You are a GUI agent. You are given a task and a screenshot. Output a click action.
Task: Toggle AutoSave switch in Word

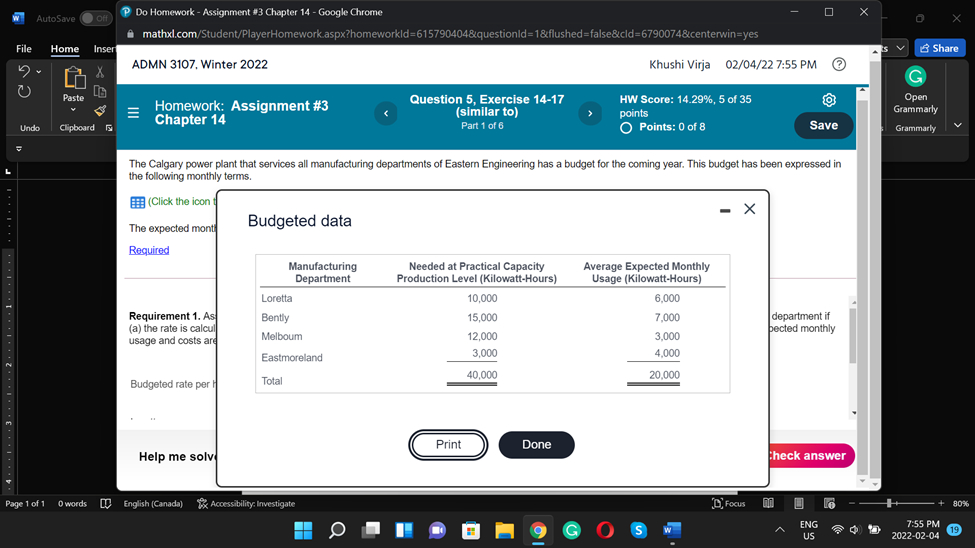(95, 19)
